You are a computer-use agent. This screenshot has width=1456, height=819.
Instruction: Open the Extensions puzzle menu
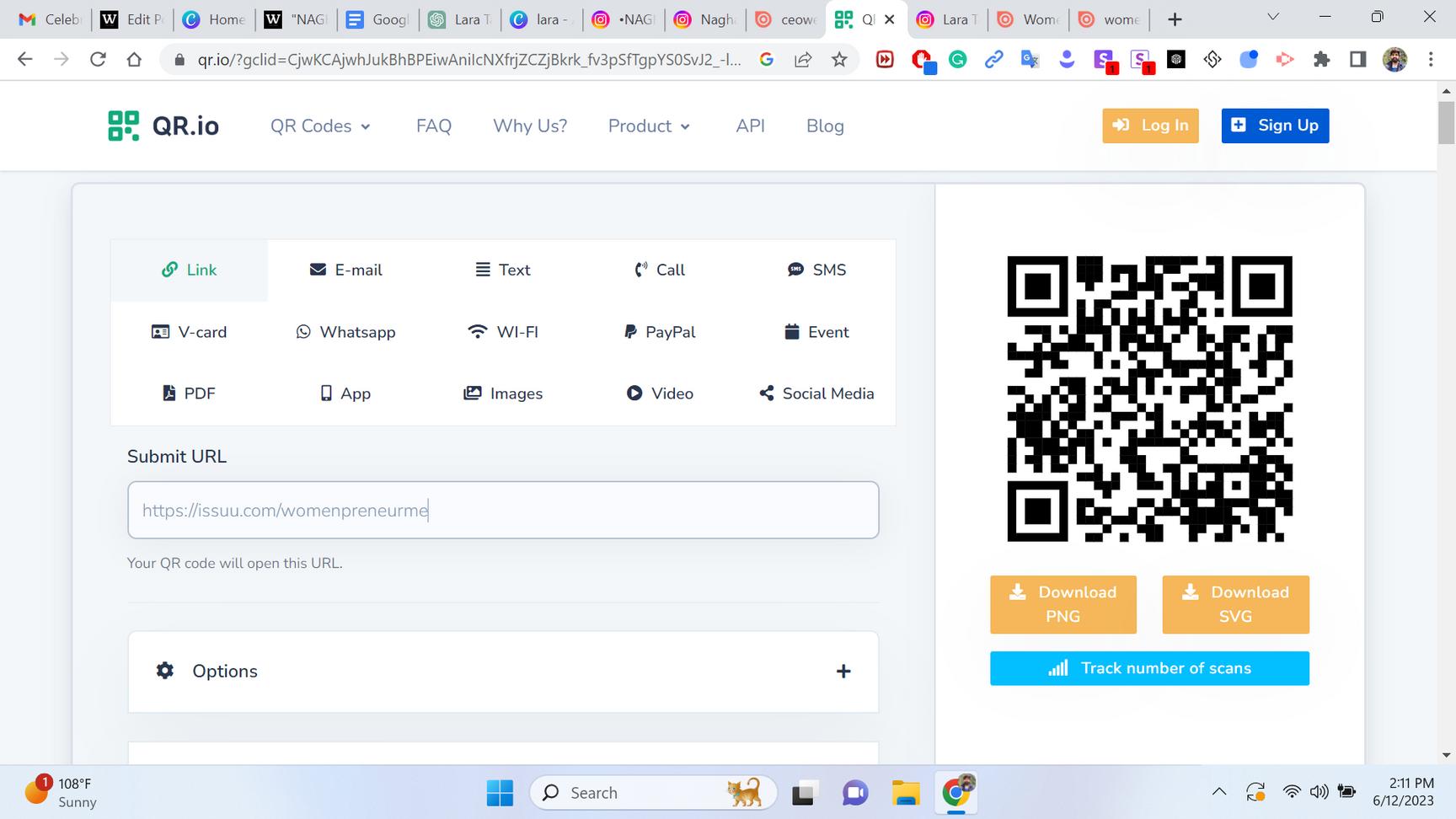coord(1321,59)
